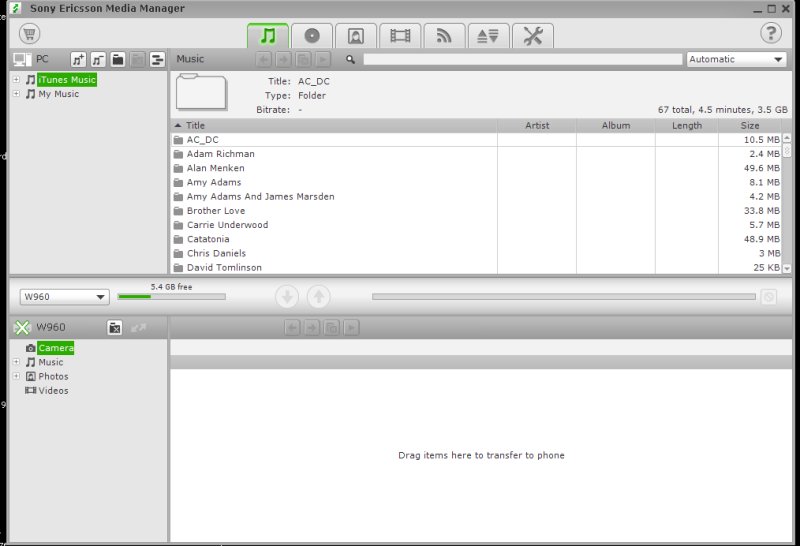
Task: Select the Carrie Underwood folder
Action: [x=476, y=225]
